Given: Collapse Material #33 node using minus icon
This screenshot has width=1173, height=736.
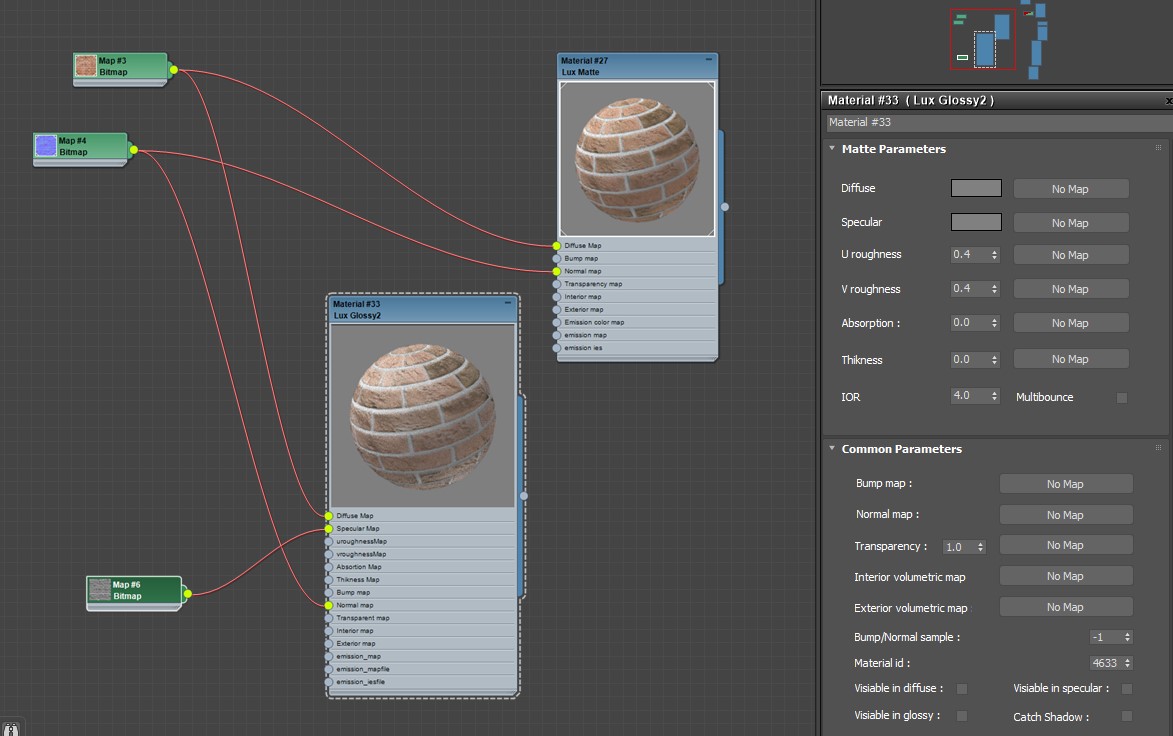Looking at the screenshot, I should coord(508,303).
